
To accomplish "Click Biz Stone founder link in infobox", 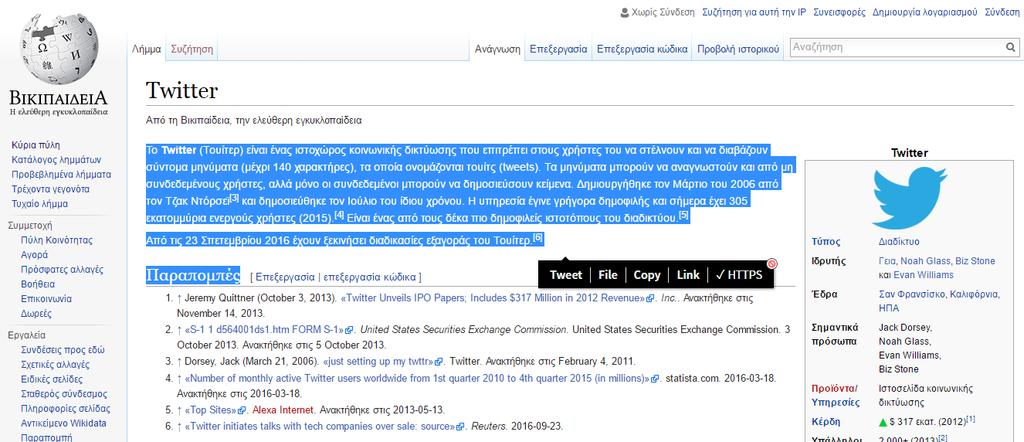I will coord(975,261).
